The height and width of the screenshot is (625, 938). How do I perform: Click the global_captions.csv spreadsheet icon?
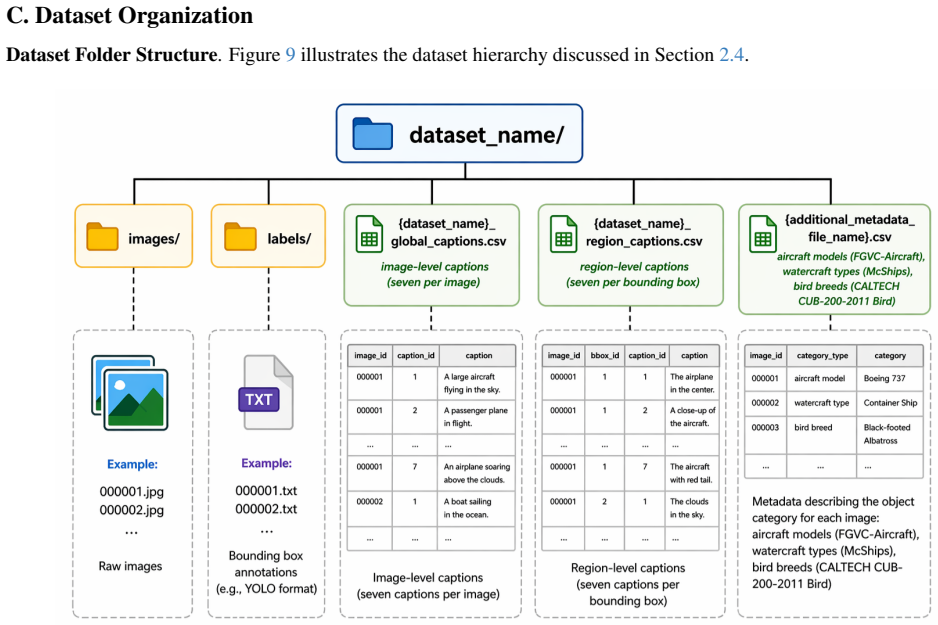[369, 234]
